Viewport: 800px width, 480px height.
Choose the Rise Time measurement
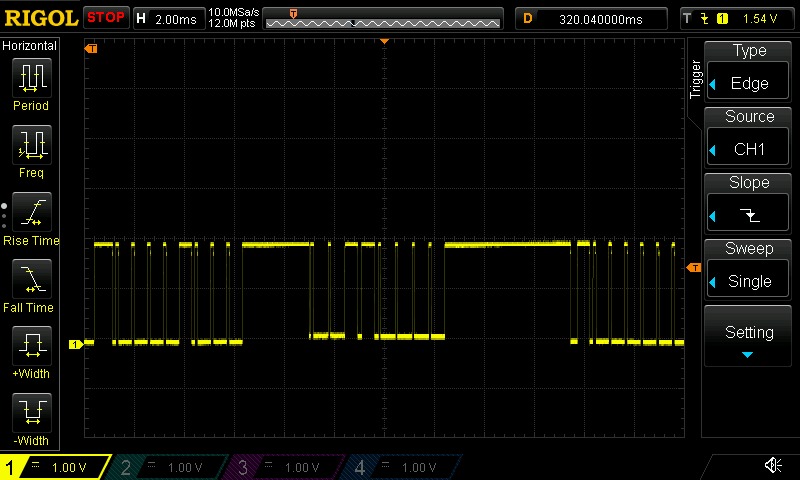[30, 217]
